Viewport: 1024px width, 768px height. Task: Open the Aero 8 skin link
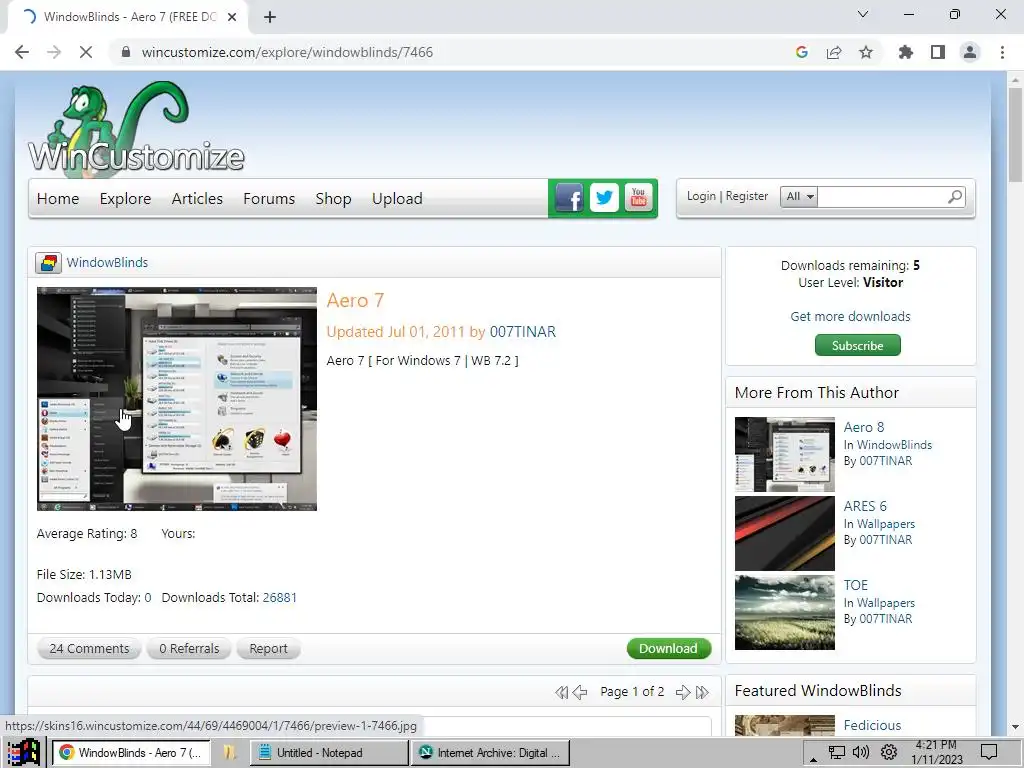(863, 427)
